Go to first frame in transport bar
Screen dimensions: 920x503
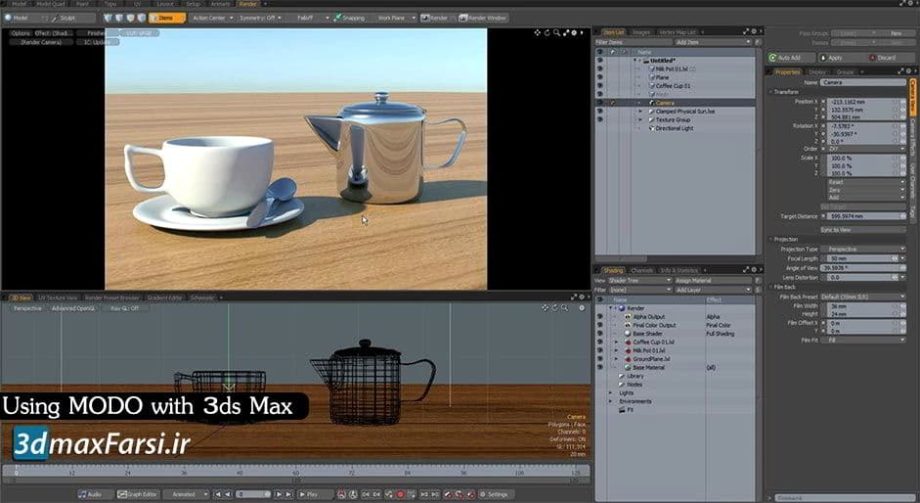[x=218, y=494]
